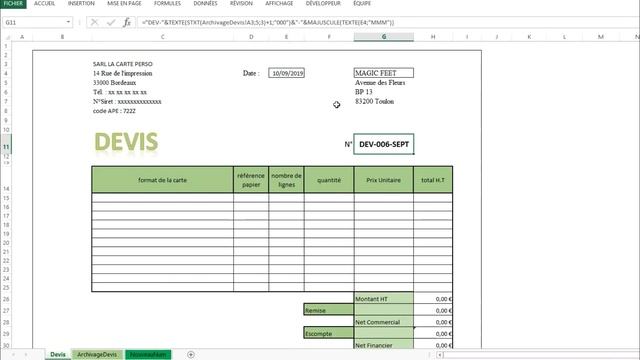
Task: Click the horizontal scrollbar left arrow
Action: pos(440,355)
